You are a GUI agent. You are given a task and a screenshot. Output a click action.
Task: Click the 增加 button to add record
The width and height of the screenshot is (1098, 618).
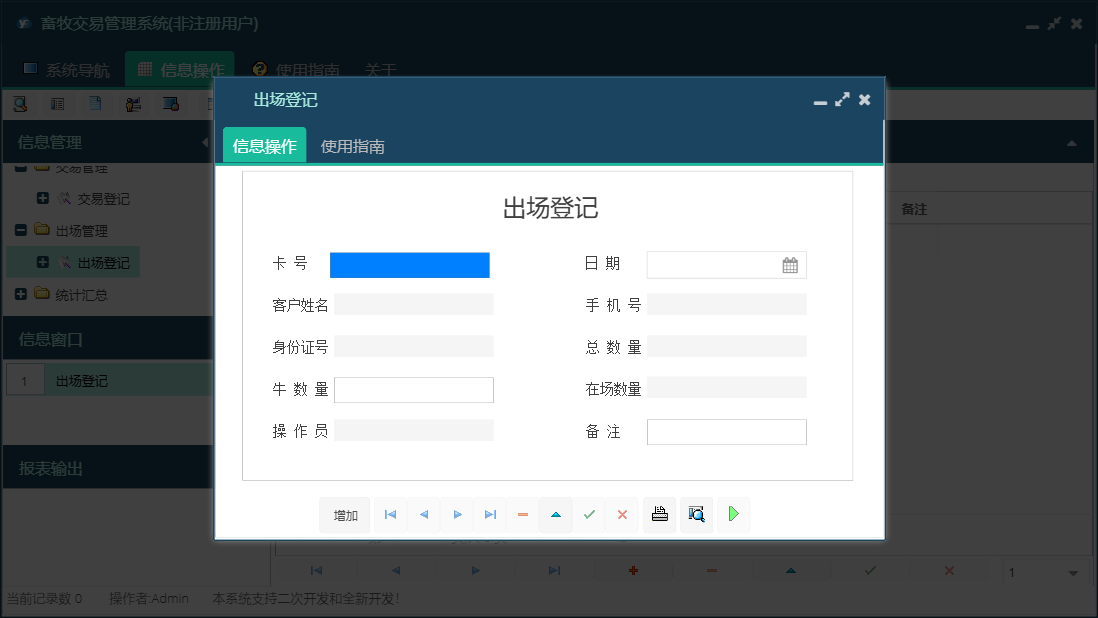click(x=344, y=514)
